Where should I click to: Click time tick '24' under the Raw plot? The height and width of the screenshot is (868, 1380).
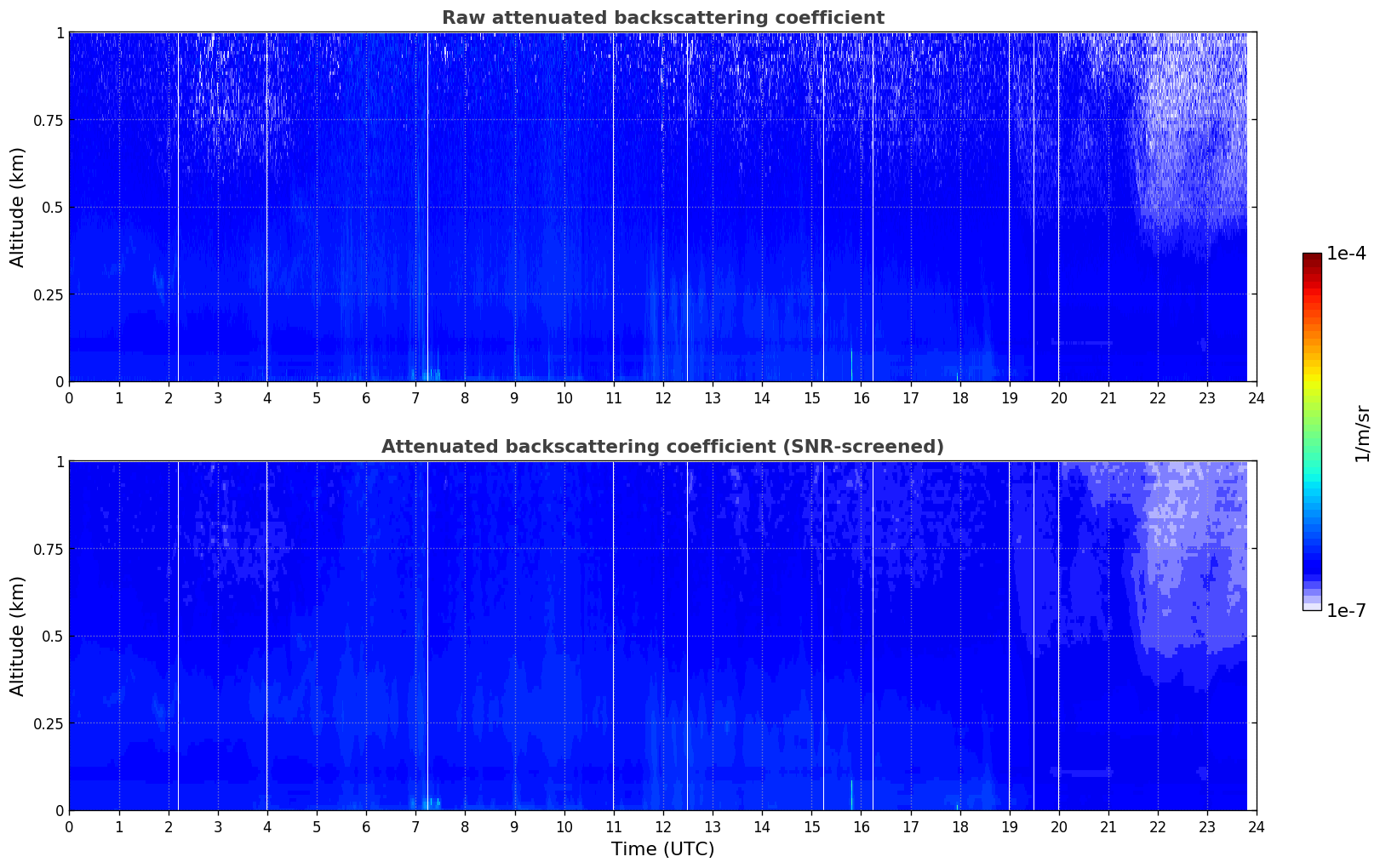1257,397
